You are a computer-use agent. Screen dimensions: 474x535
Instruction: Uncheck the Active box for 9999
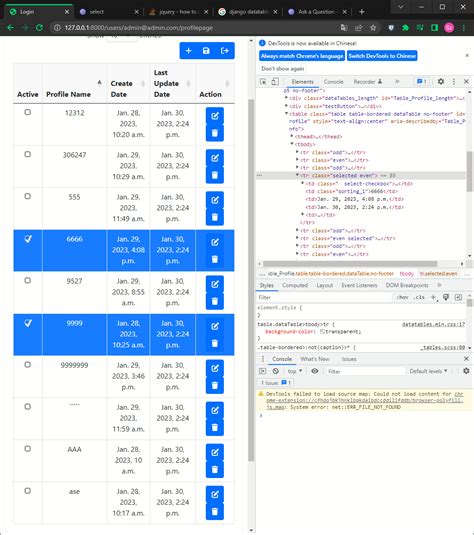pyautogui.click(x=28, y=323)
